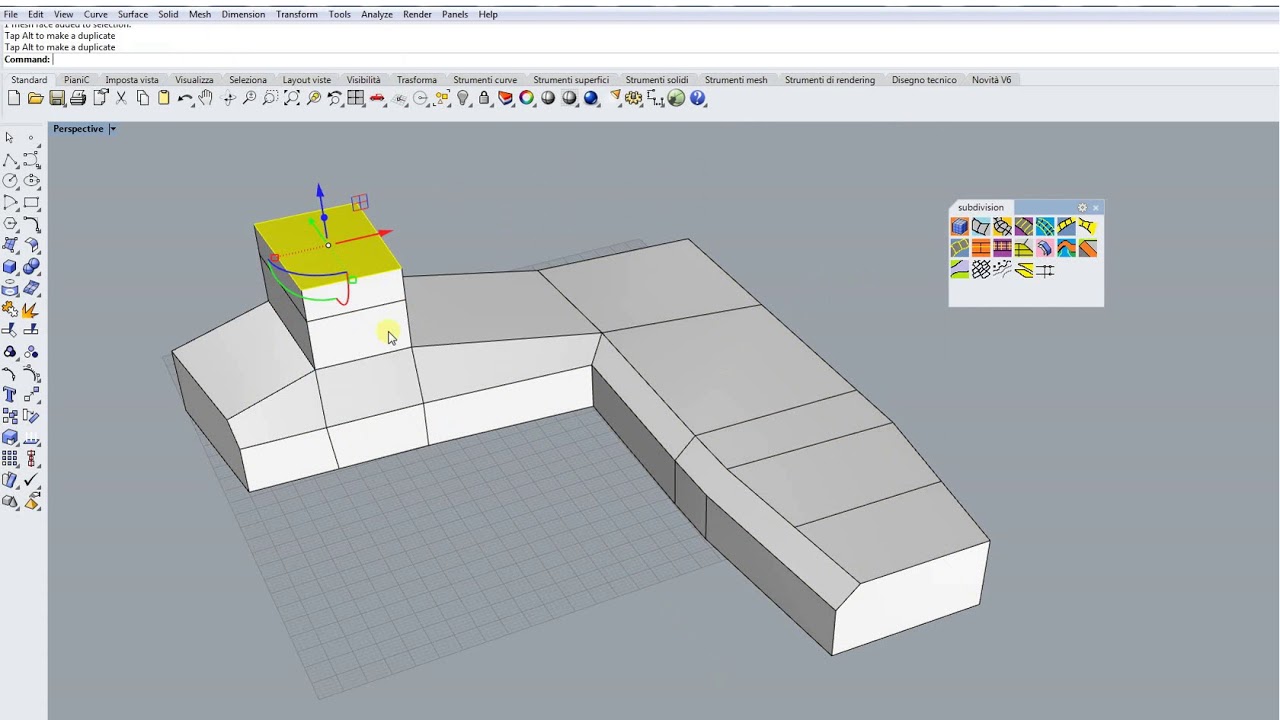Pick the Select arrow tool in sidebar
This screenshot has width=1280, height=720.
click(x=10, y=138)
